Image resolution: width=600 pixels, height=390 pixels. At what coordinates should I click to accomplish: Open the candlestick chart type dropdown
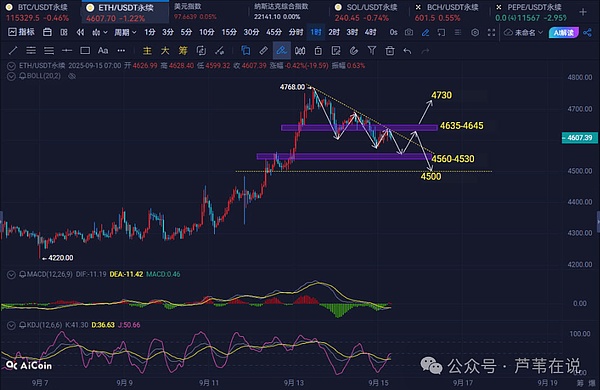click(x=99, y=33)
